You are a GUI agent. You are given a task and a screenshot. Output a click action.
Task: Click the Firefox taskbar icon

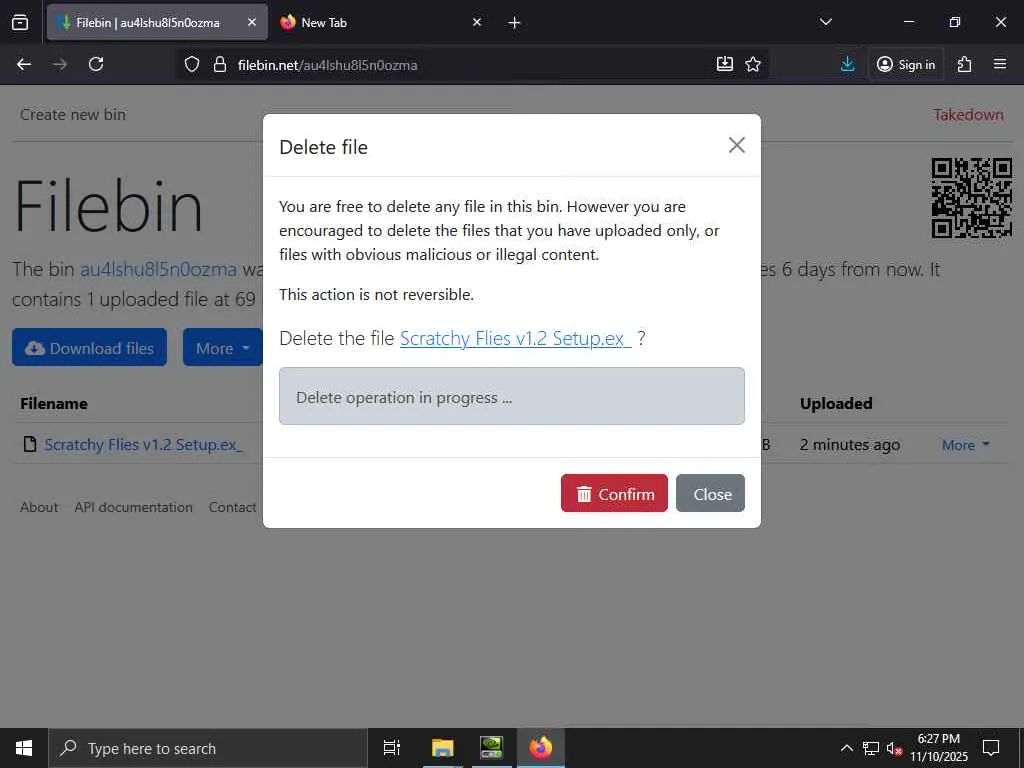(x=541, y=748)
